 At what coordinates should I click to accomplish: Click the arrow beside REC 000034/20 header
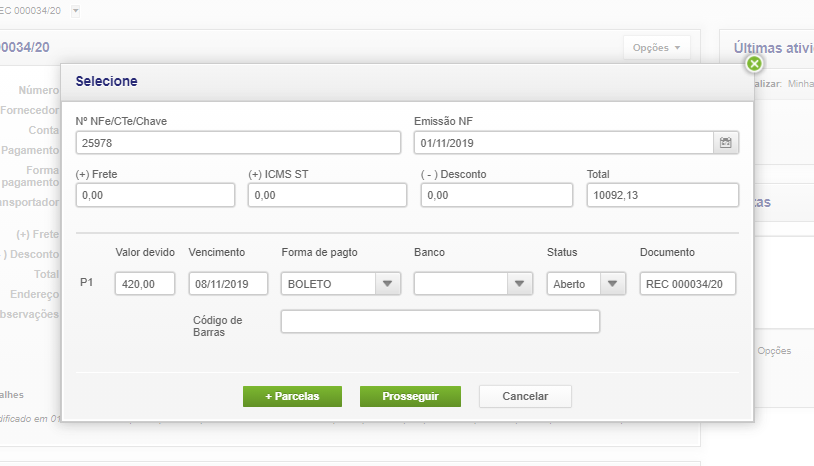pos(76,11)
